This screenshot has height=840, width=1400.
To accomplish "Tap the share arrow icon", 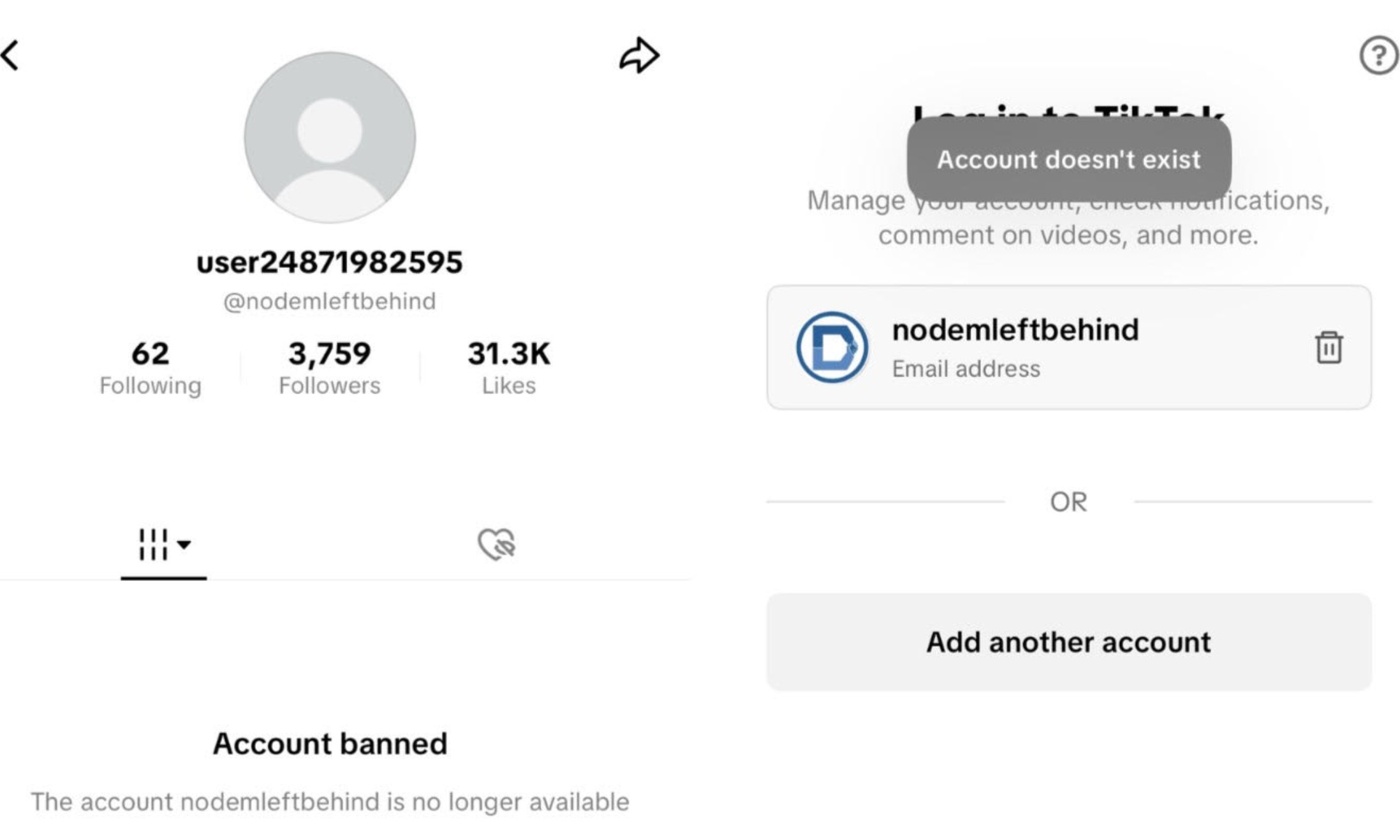I will [639, 55].
